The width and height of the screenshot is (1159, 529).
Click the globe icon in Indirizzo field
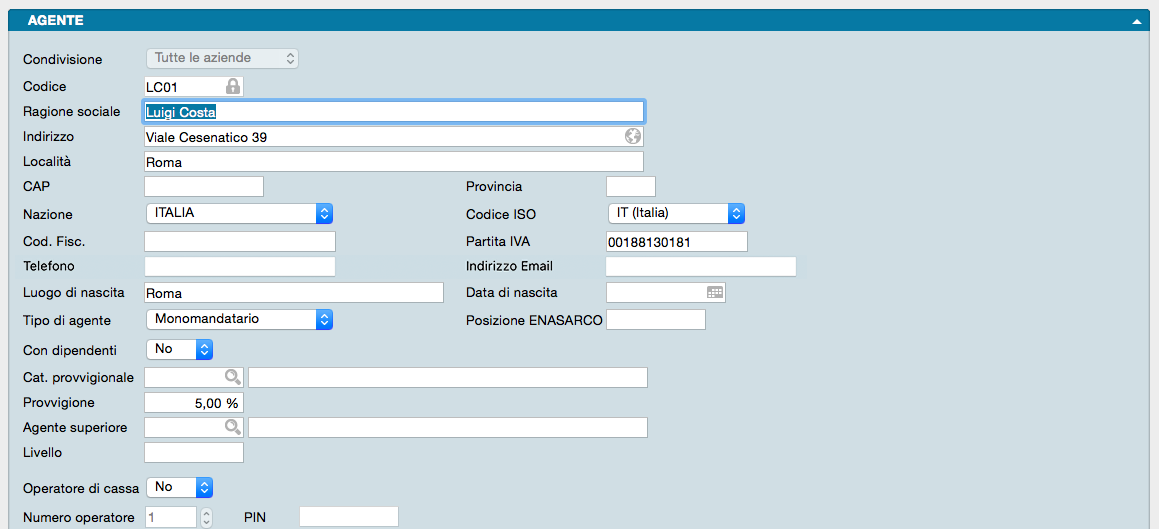632,136
